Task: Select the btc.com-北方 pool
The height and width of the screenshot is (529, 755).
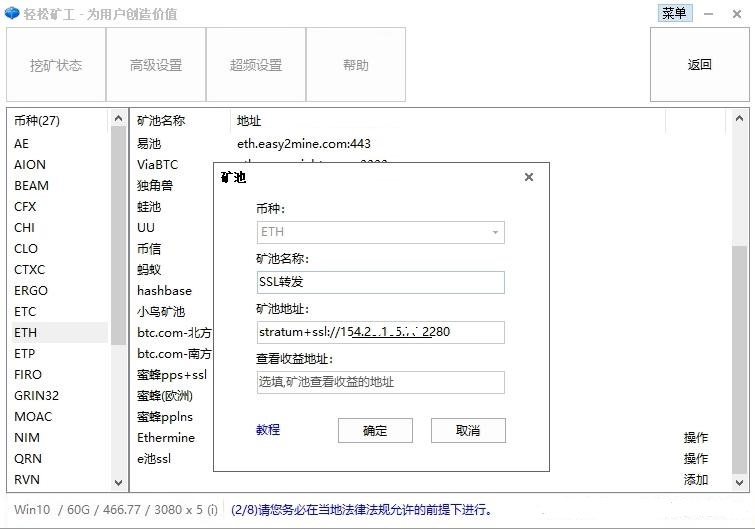Action: pyautogui.click(x=174, y=333)
